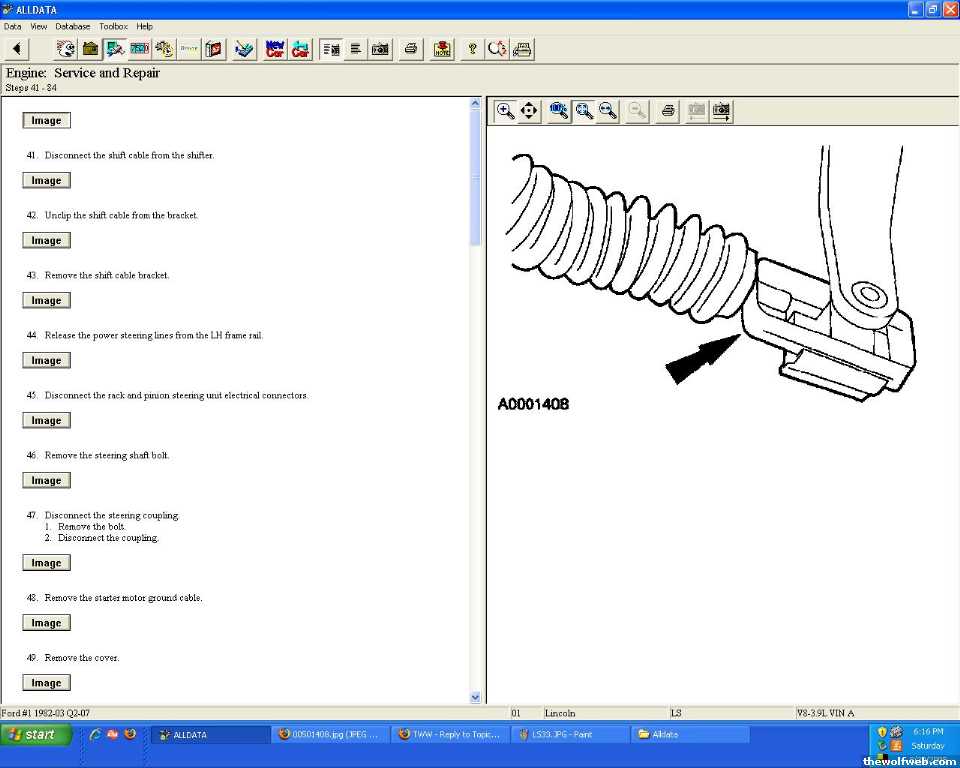Viewport: 960px width, 768px height.
Task: Click the New Car icon
Action: click(274, 49)
